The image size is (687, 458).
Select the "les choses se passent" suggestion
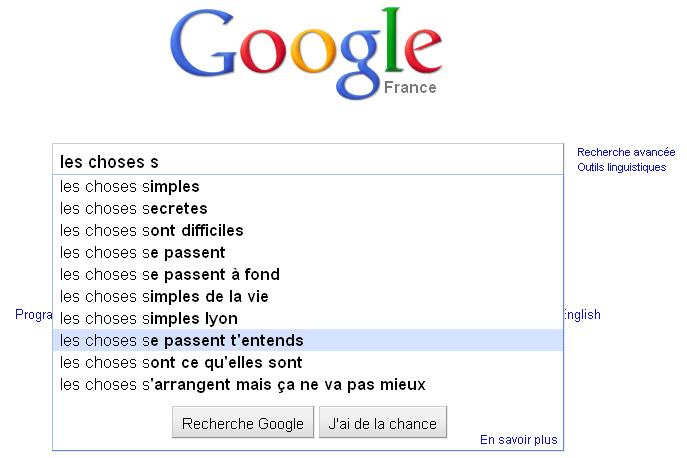[308, 252]
